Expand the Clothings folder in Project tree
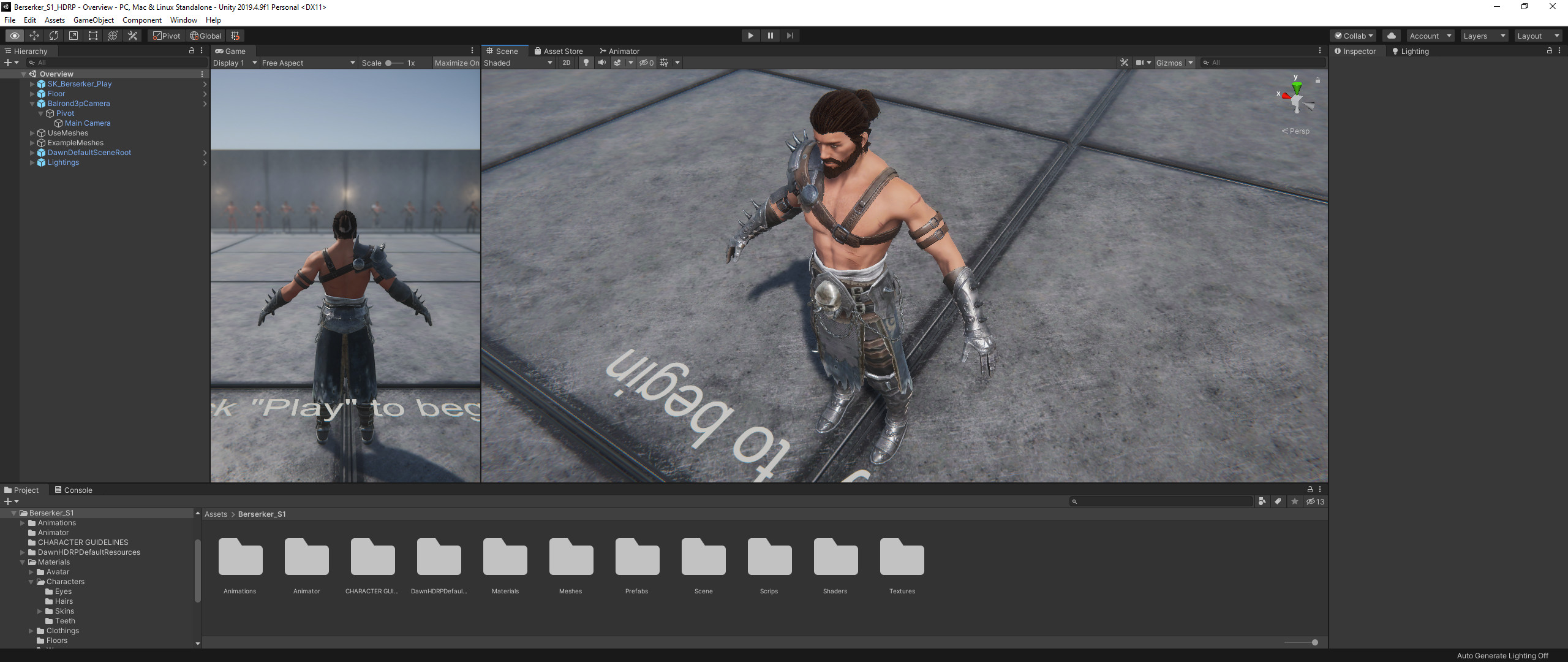 coord(31,631)
